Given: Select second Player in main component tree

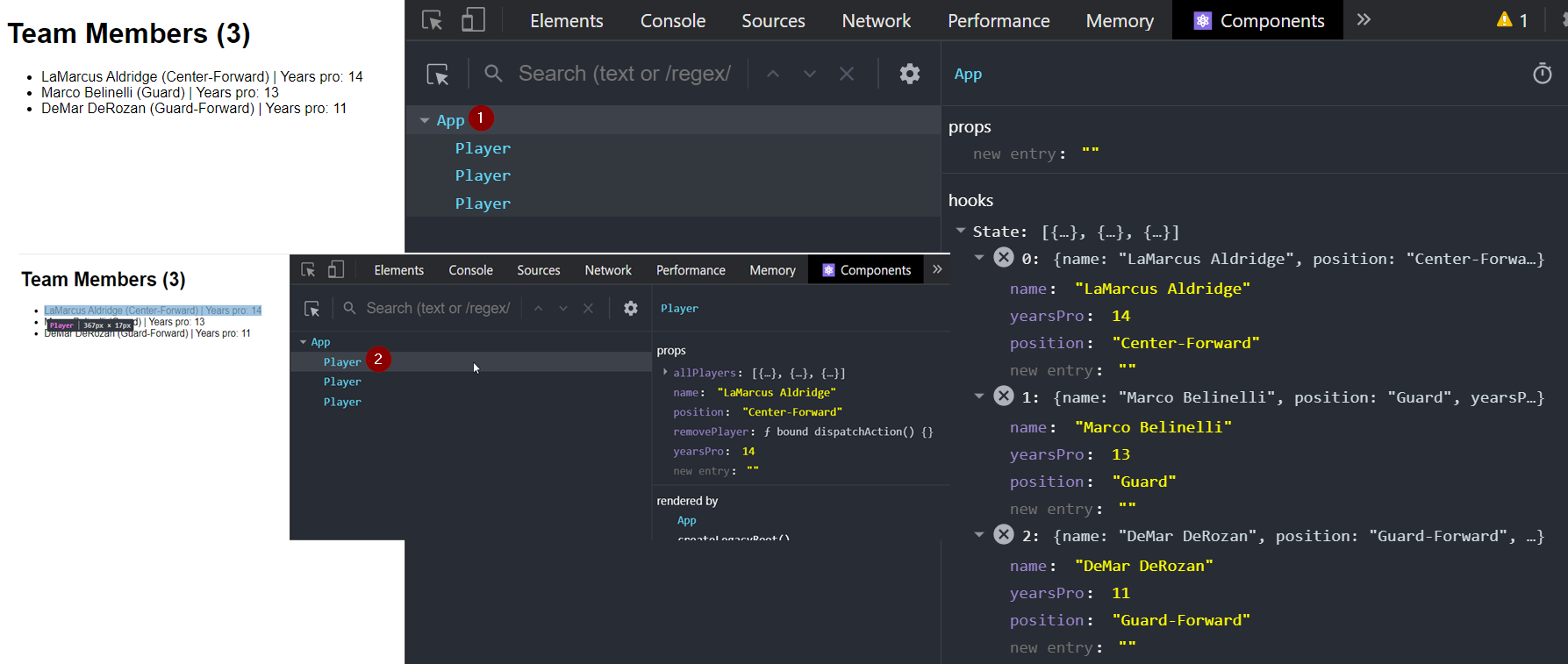Looking at the screenshot, I should [x=483, y=175].
